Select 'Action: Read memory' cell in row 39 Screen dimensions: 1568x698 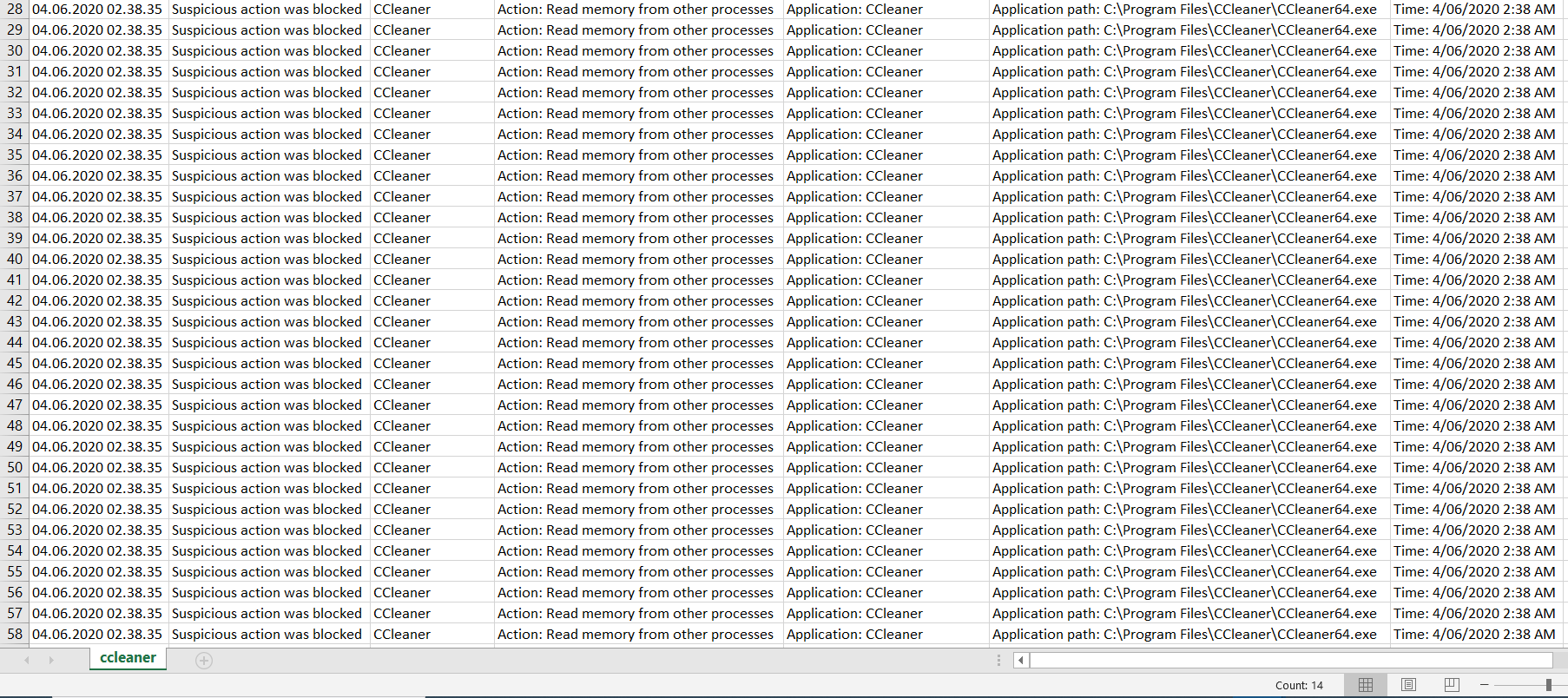coord(639,238)
